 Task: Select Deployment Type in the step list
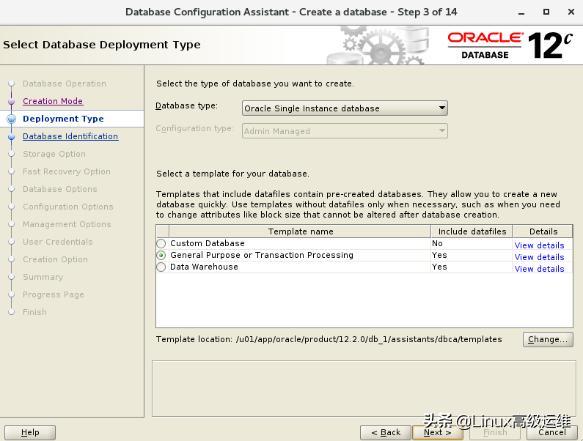pyautogui.click(x=63, y=119)
